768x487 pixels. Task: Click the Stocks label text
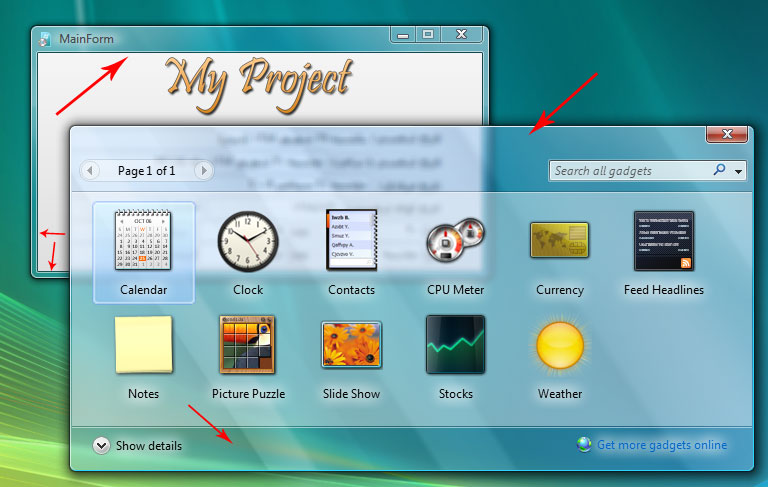[x=456, y=394]
